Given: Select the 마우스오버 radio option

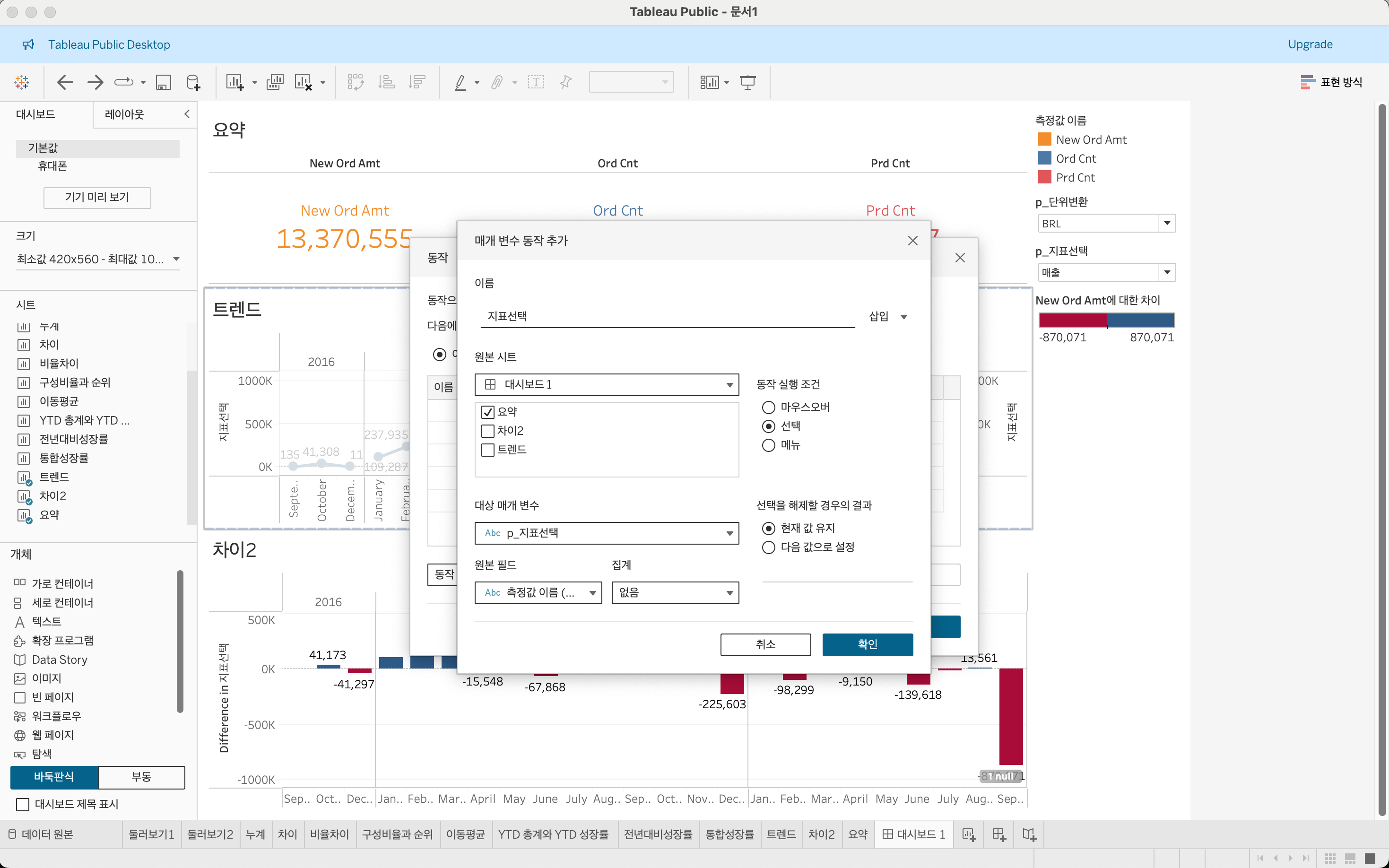Looking at the screenshot, I should [x=769, y=407].
